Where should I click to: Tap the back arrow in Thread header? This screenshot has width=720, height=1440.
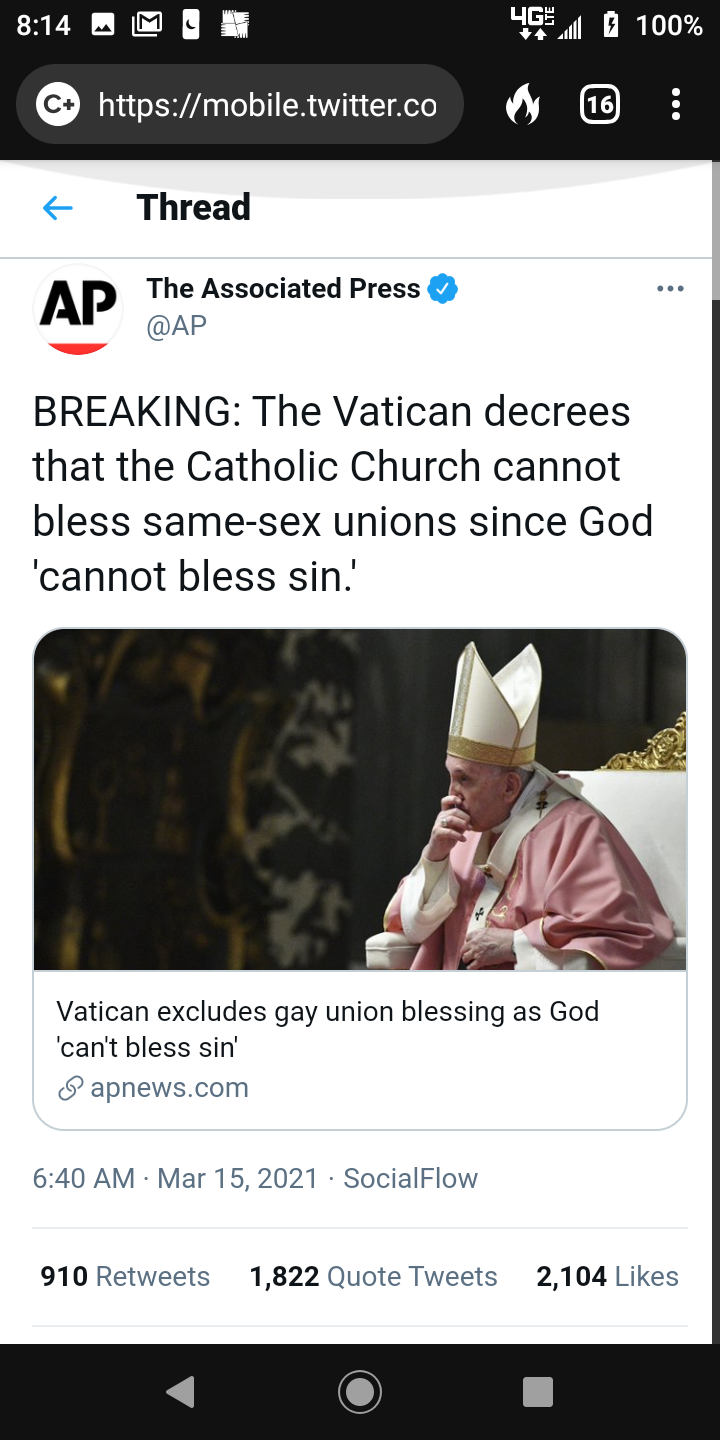(58, 208)
